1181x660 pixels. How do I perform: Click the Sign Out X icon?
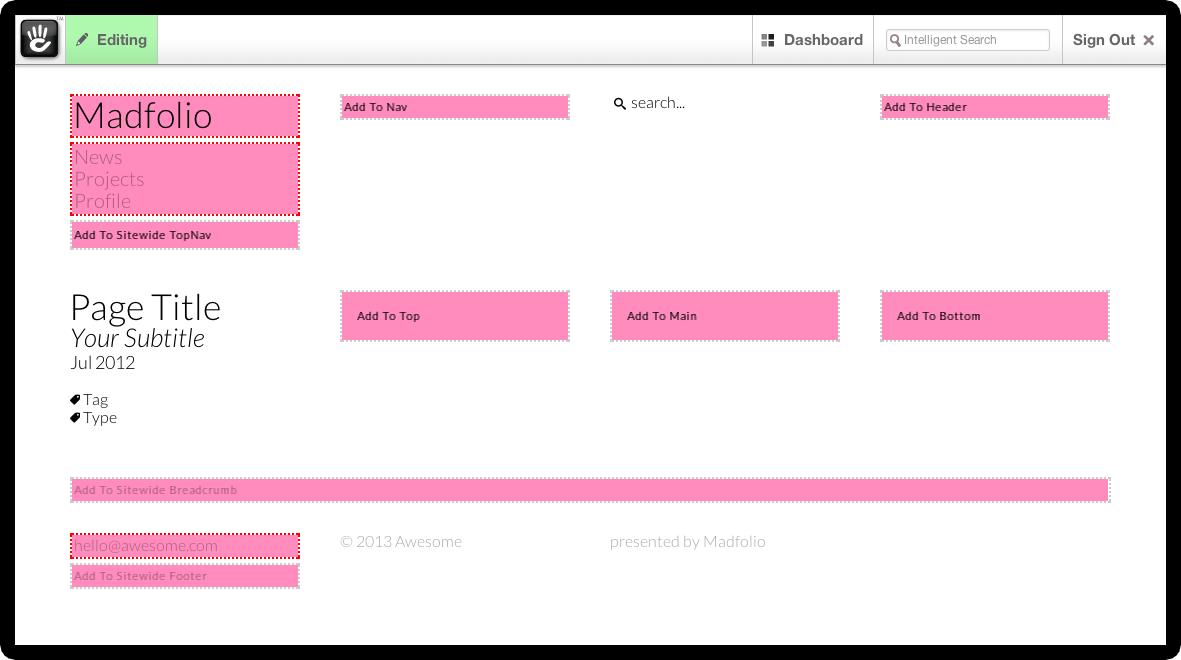[x=1149, y=40]
